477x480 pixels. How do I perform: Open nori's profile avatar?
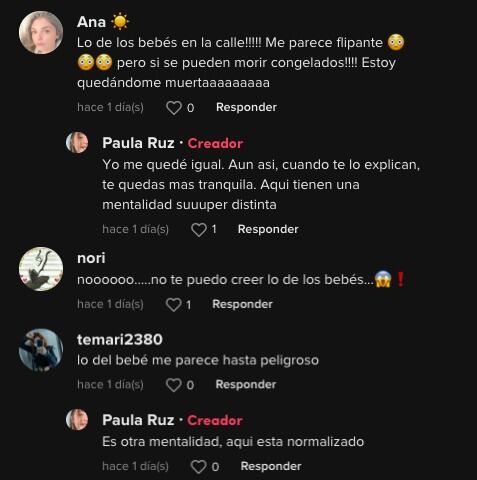click(x=41, y=269)
